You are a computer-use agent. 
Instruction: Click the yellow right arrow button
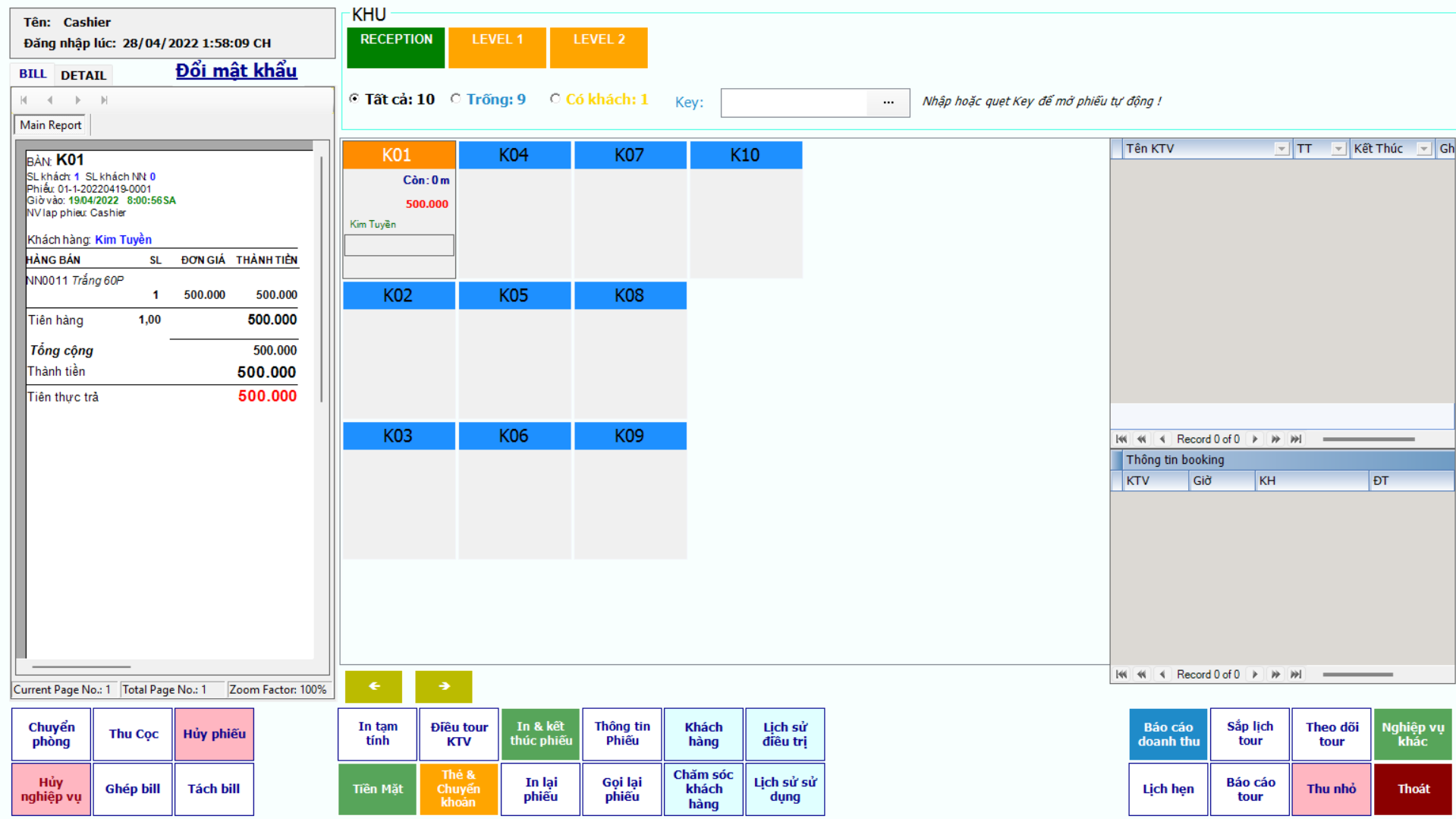pyautogui.click(x=444, y=686)
